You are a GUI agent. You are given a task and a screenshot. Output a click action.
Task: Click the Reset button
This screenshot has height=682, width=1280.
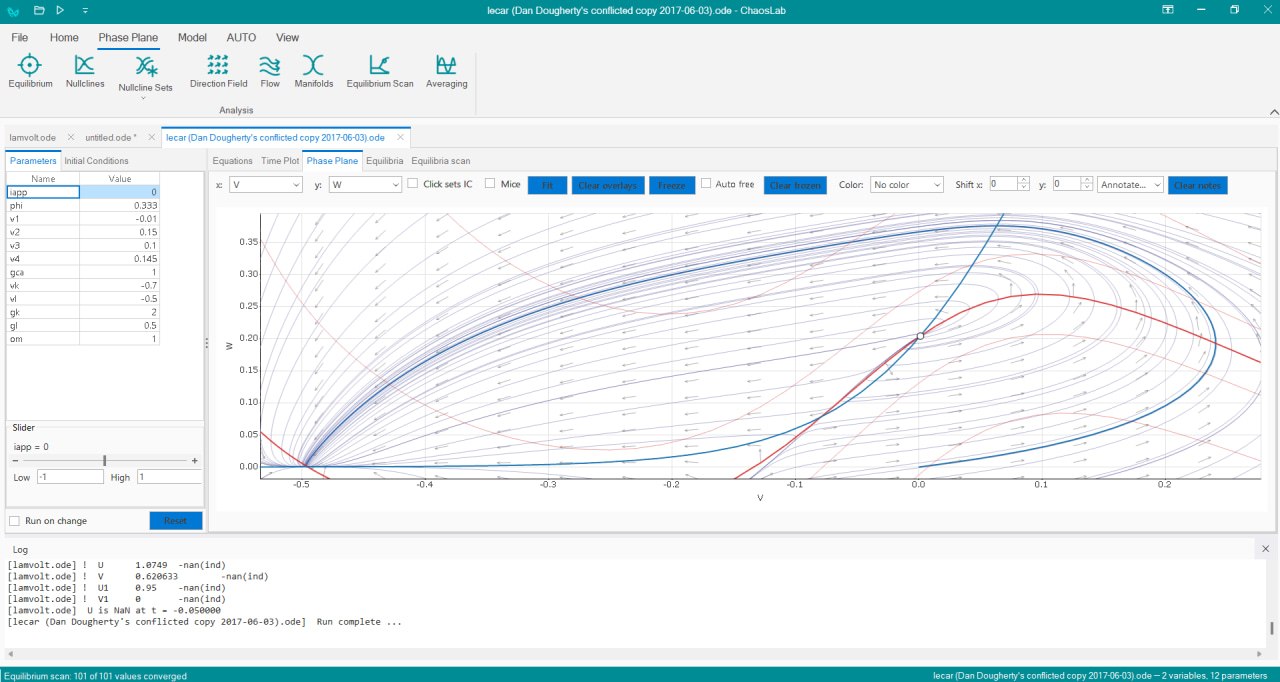click(176, 521)
